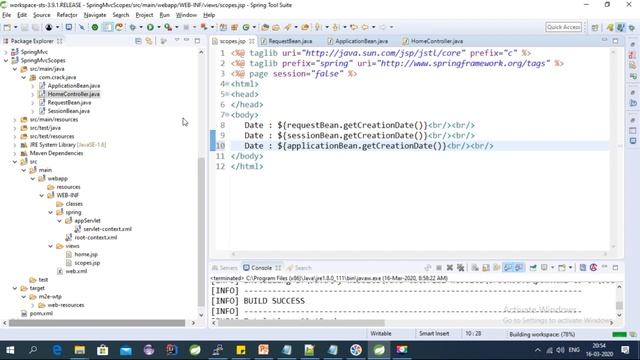Switch to the Spring perspective icon
640x360 pixels.
pyautogui.click(x=621, y=27)
